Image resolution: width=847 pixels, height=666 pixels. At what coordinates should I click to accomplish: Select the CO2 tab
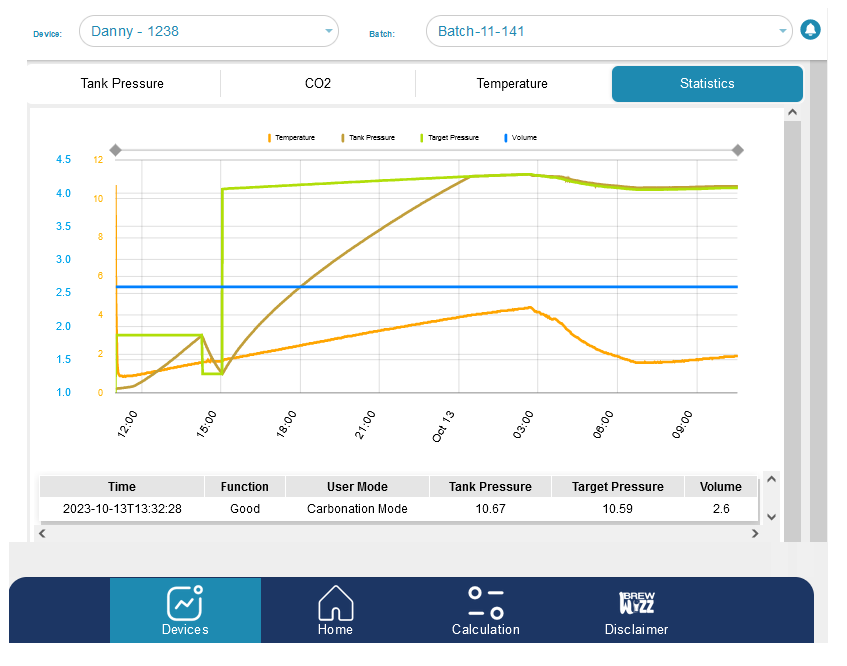317,84
